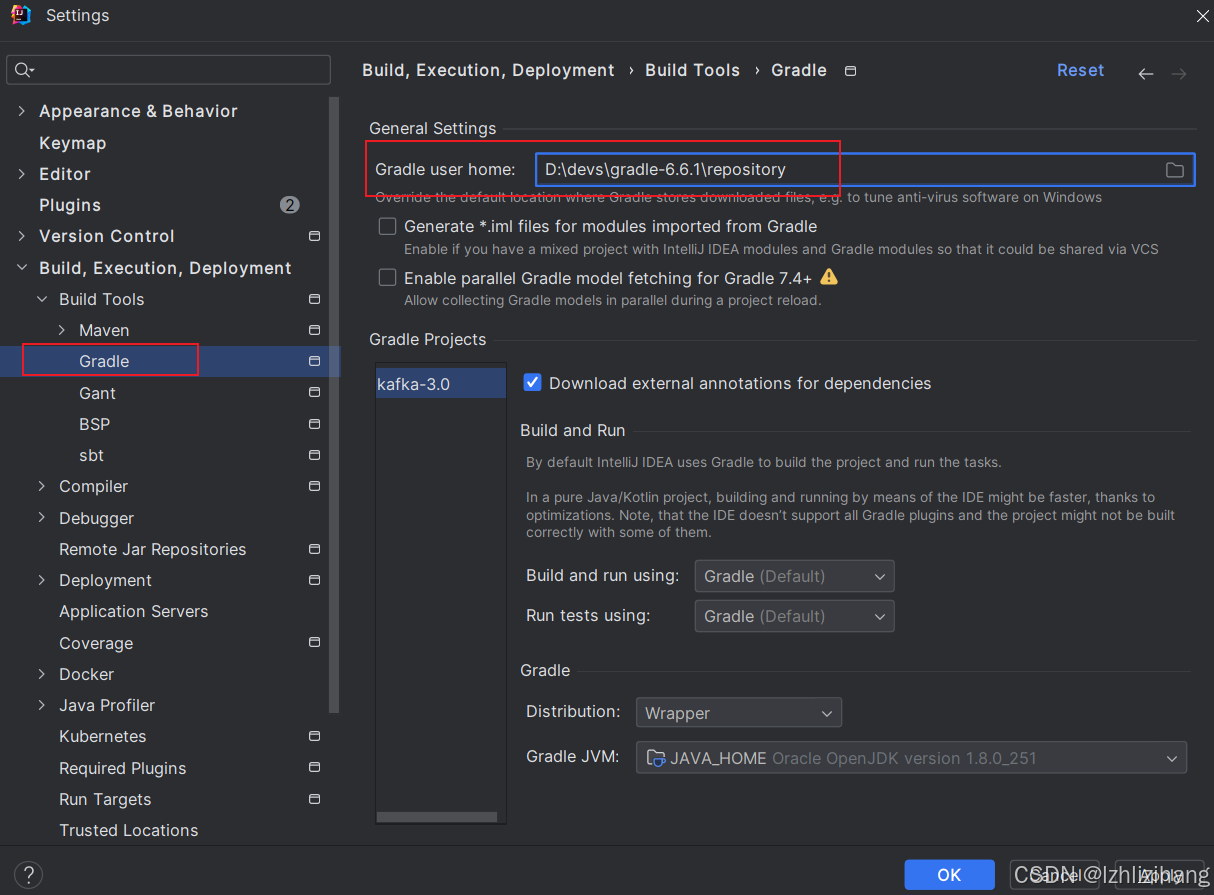Open the help question mark button
The height and width of the screenshot is (895, 1214).
29,874
